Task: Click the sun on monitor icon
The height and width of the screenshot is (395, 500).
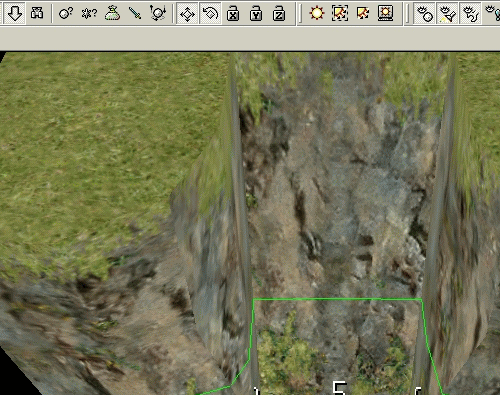Action: [x=386, y=13]
